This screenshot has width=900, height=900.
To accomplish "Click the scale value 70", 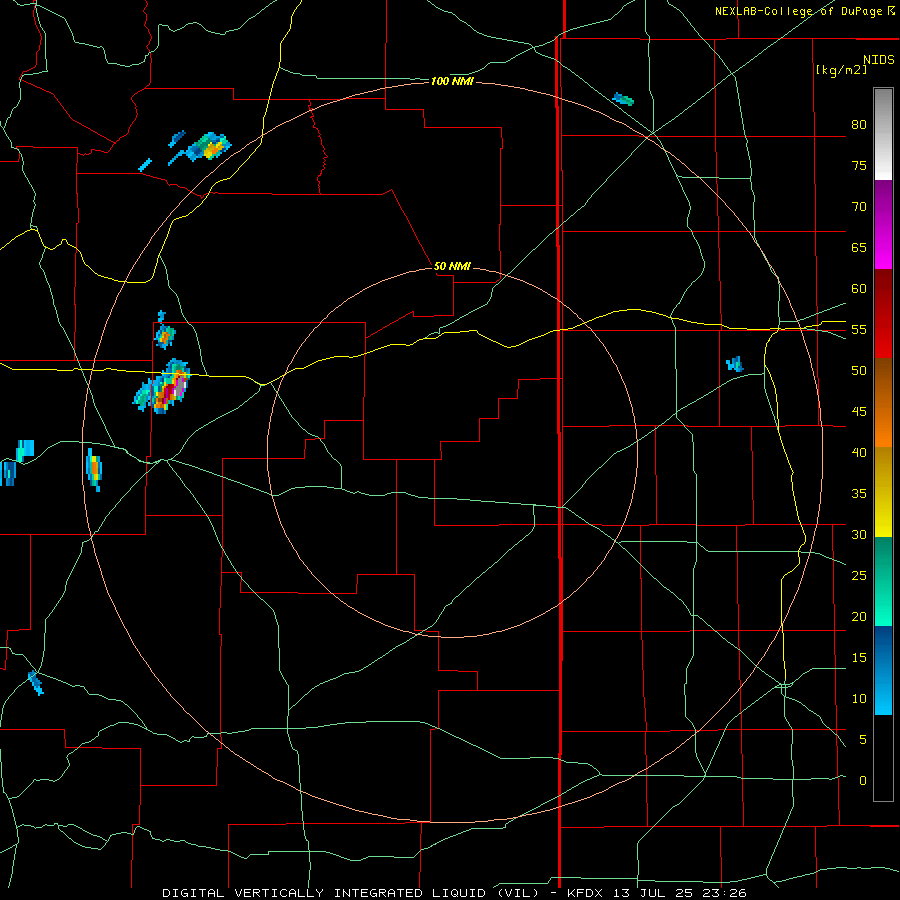I will click(859, 207).
